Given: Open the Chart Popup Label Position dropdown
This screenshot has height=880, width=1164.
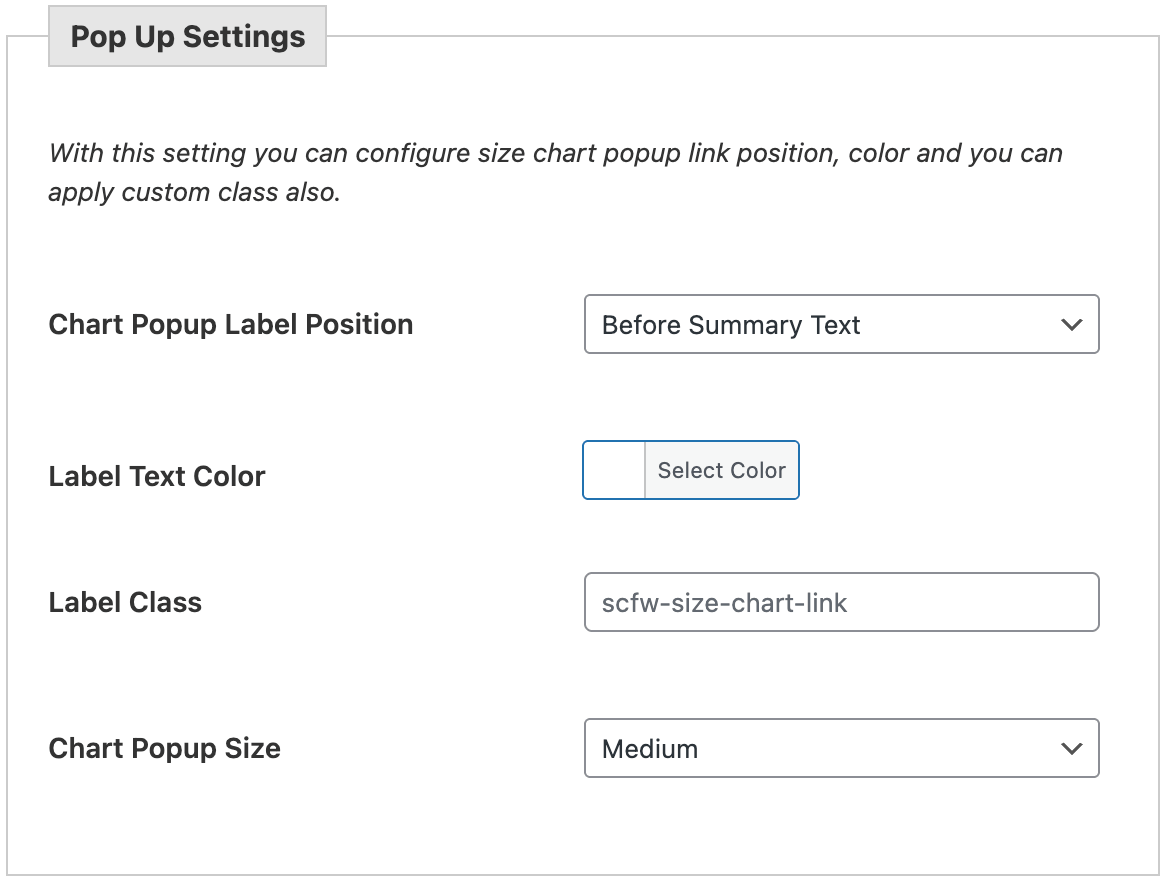Looking at the screenshot, I should pos(841,324).
